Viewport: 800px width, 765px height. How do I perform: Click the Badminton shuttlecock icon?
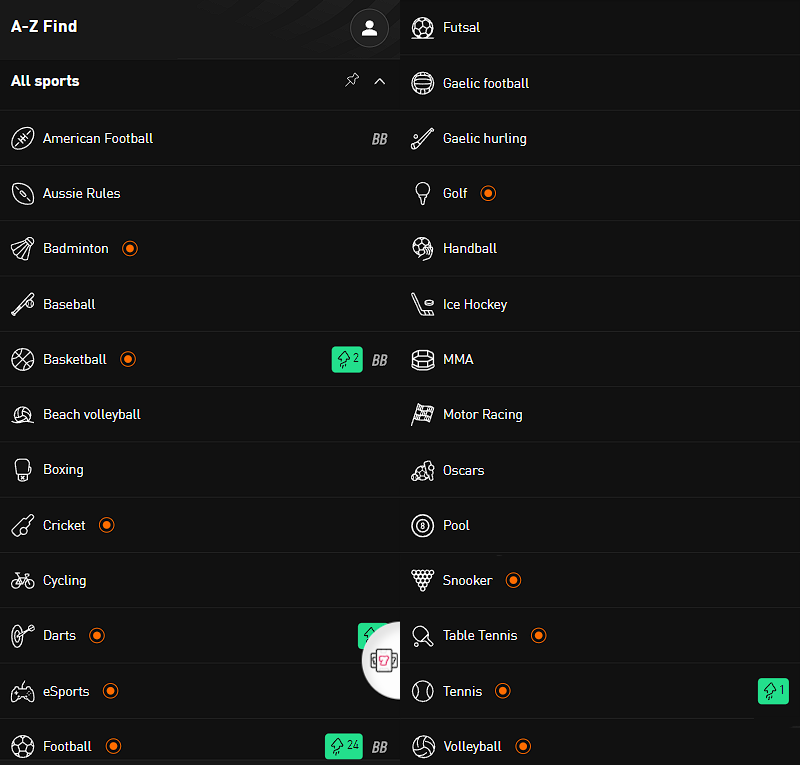[x=22, y=249]
